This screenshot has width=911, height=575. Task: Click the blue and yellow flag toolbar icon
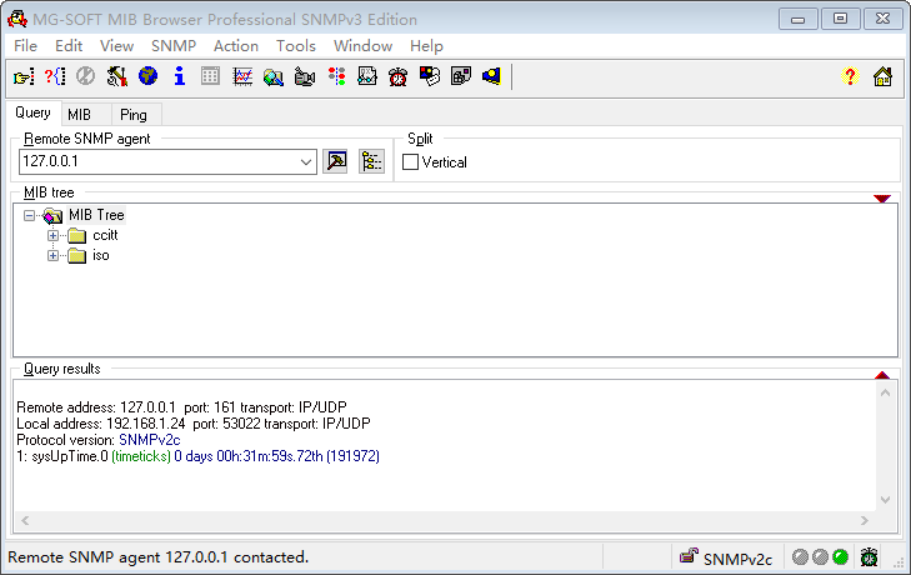(x=492, y=76)
